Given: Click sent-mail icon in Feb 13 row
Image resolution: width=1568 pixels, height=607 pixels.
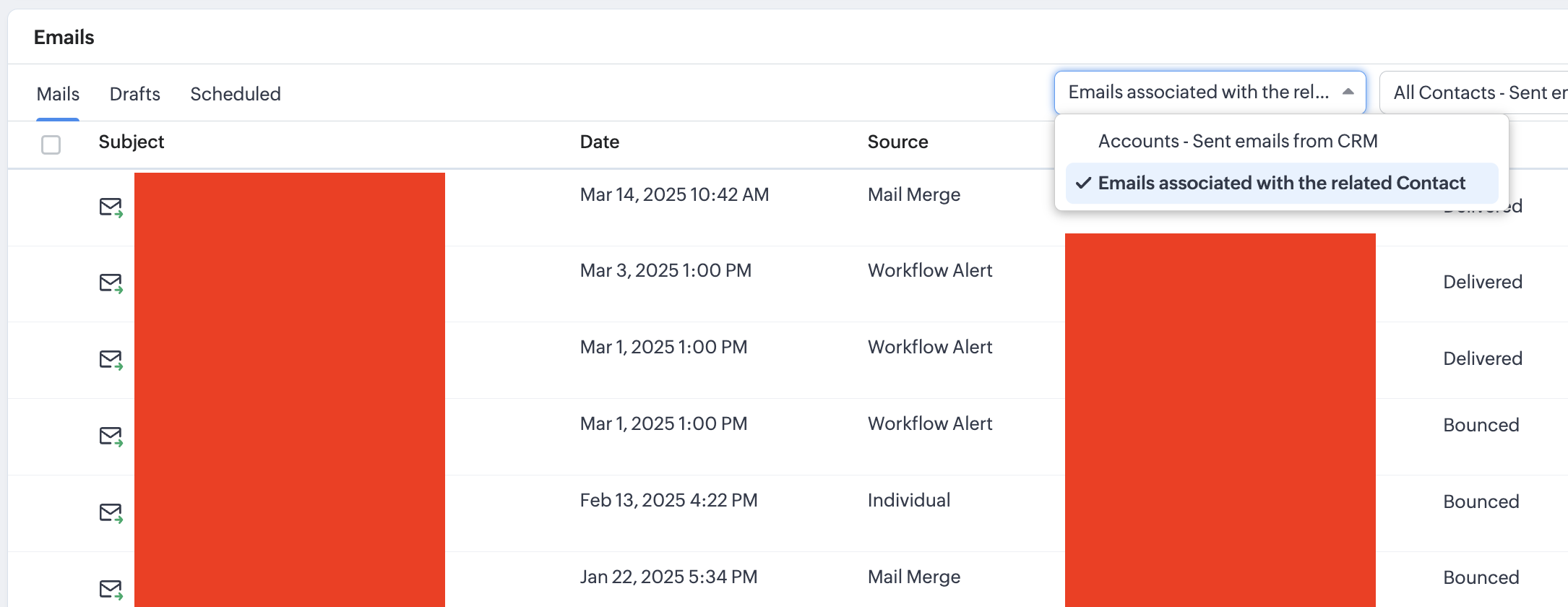Looking at the screenshot, I should [x=111, y=513].
